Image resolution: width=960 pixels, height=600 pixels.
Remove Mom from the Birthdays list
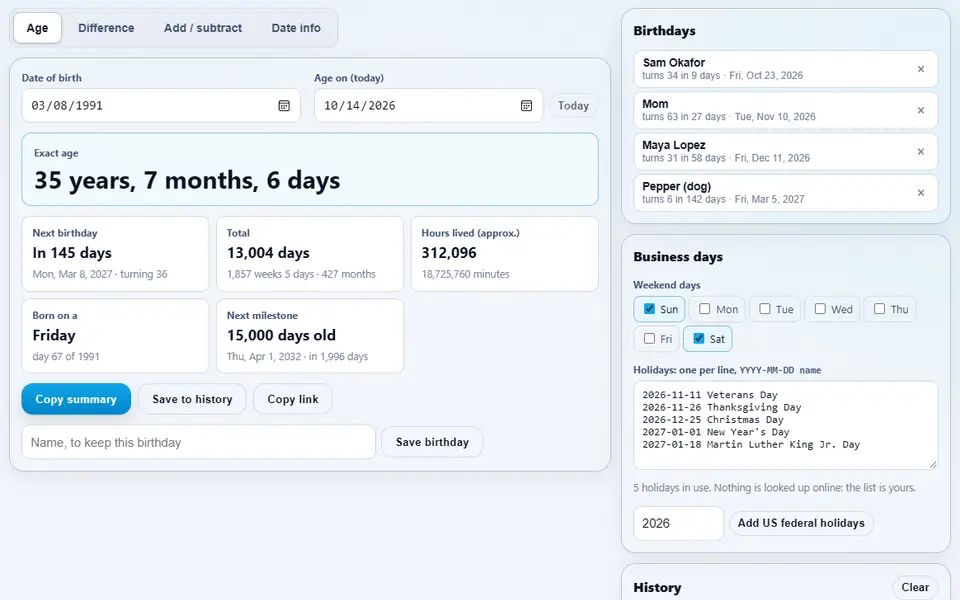(x=921, y=110)
